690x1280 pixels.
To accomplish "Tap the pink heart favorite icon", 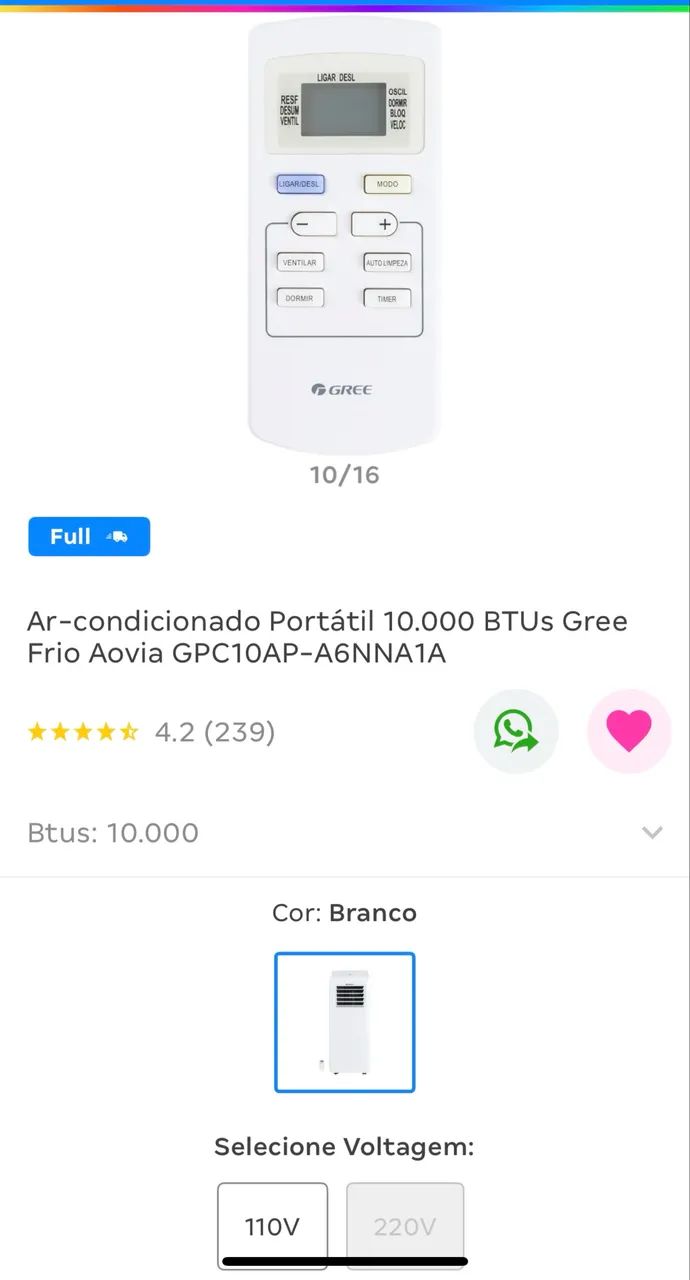I will [x=629, y=731].
